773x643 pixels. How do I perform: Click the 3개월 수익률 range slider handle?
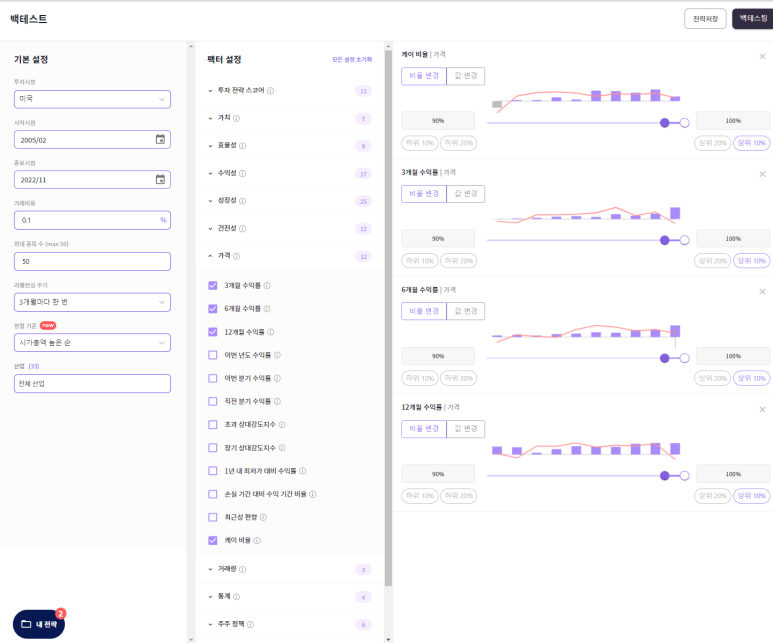pyautogui.click(x=665, y=240)
